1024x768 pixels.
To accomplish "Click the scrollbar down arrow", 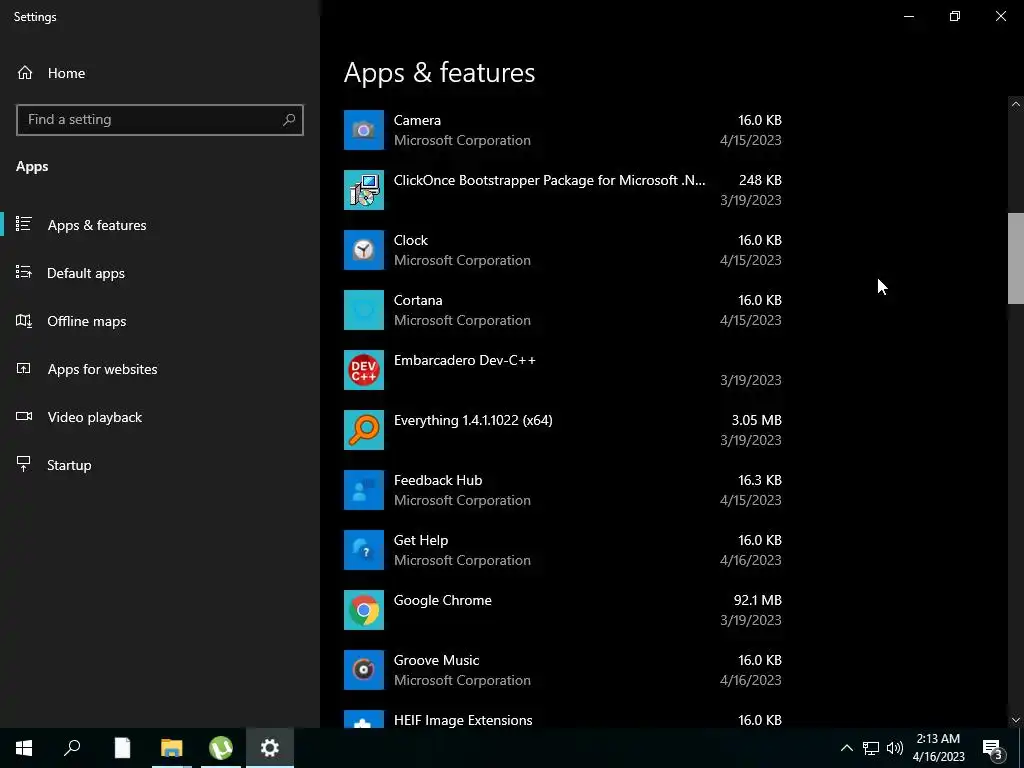I will click(x=1016, y=720).
